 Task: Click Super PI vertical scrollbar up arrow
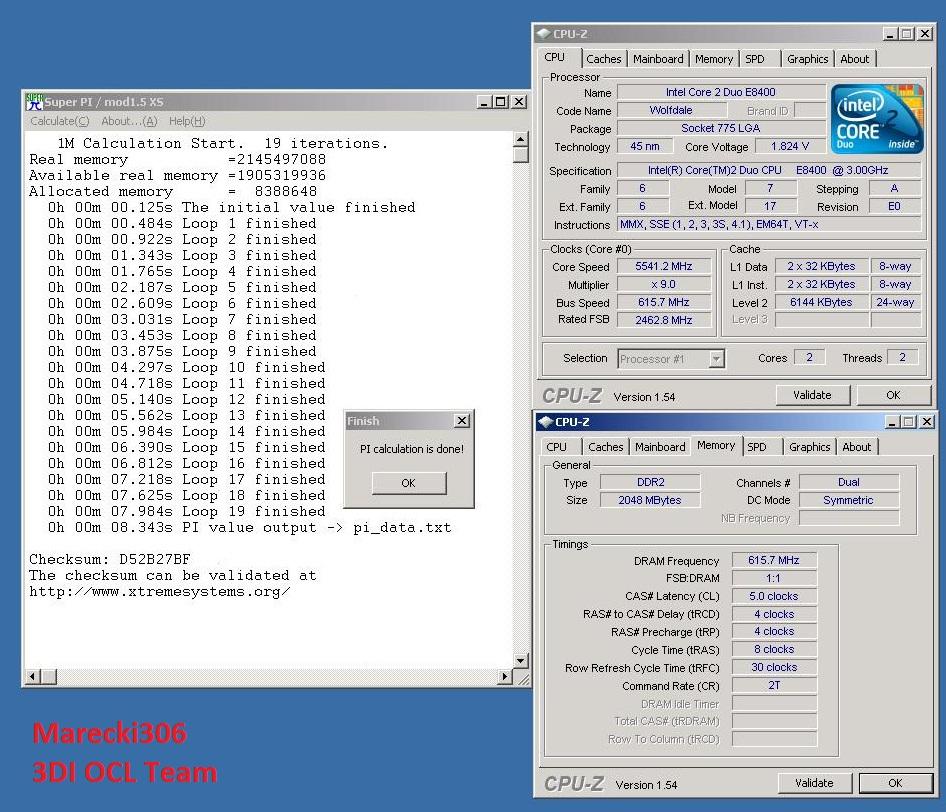pyautogui.click(x=521, y=139)
